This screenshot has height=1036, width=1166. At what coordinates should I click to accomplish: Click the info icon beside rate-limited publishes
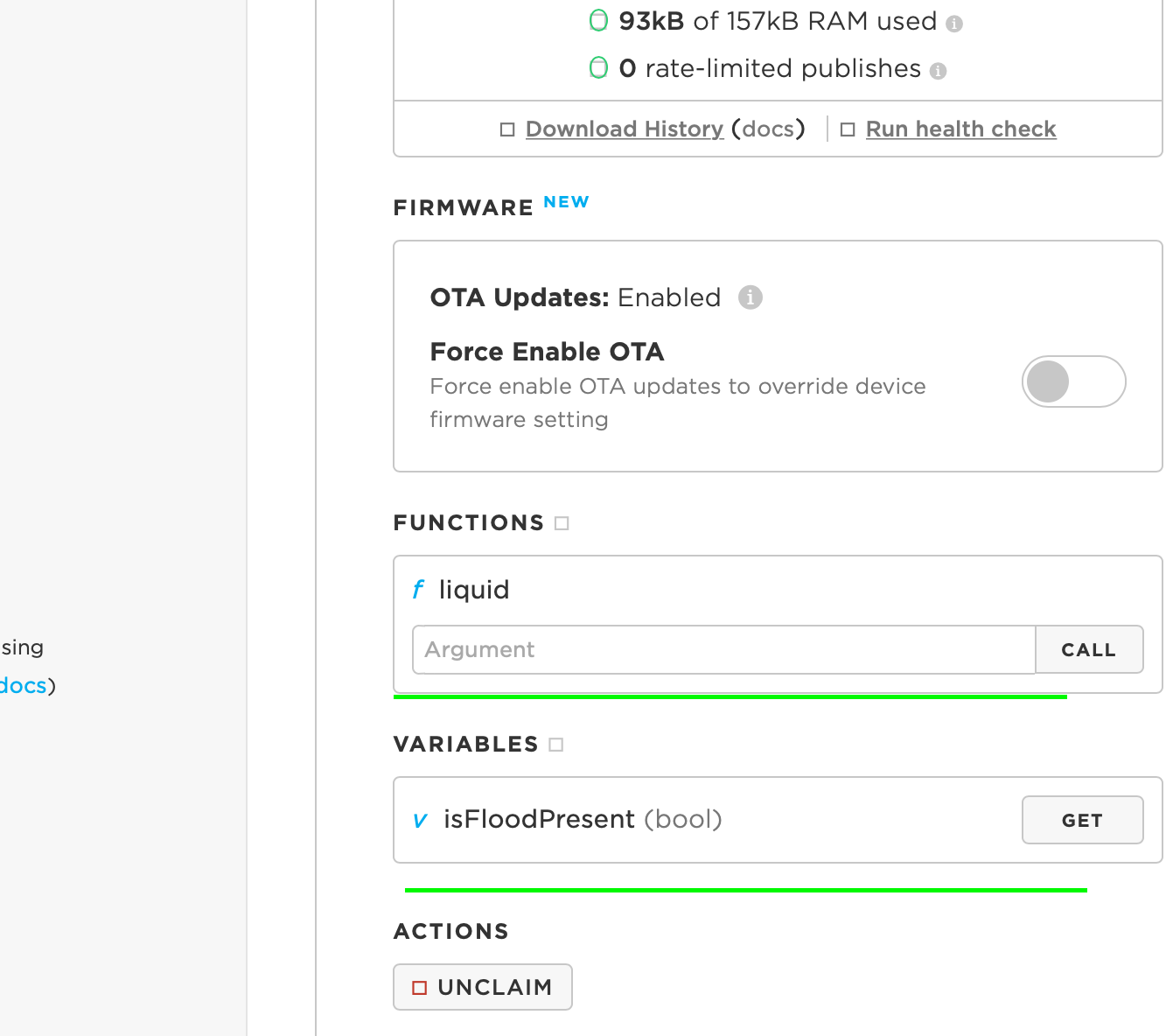(938, 71)
